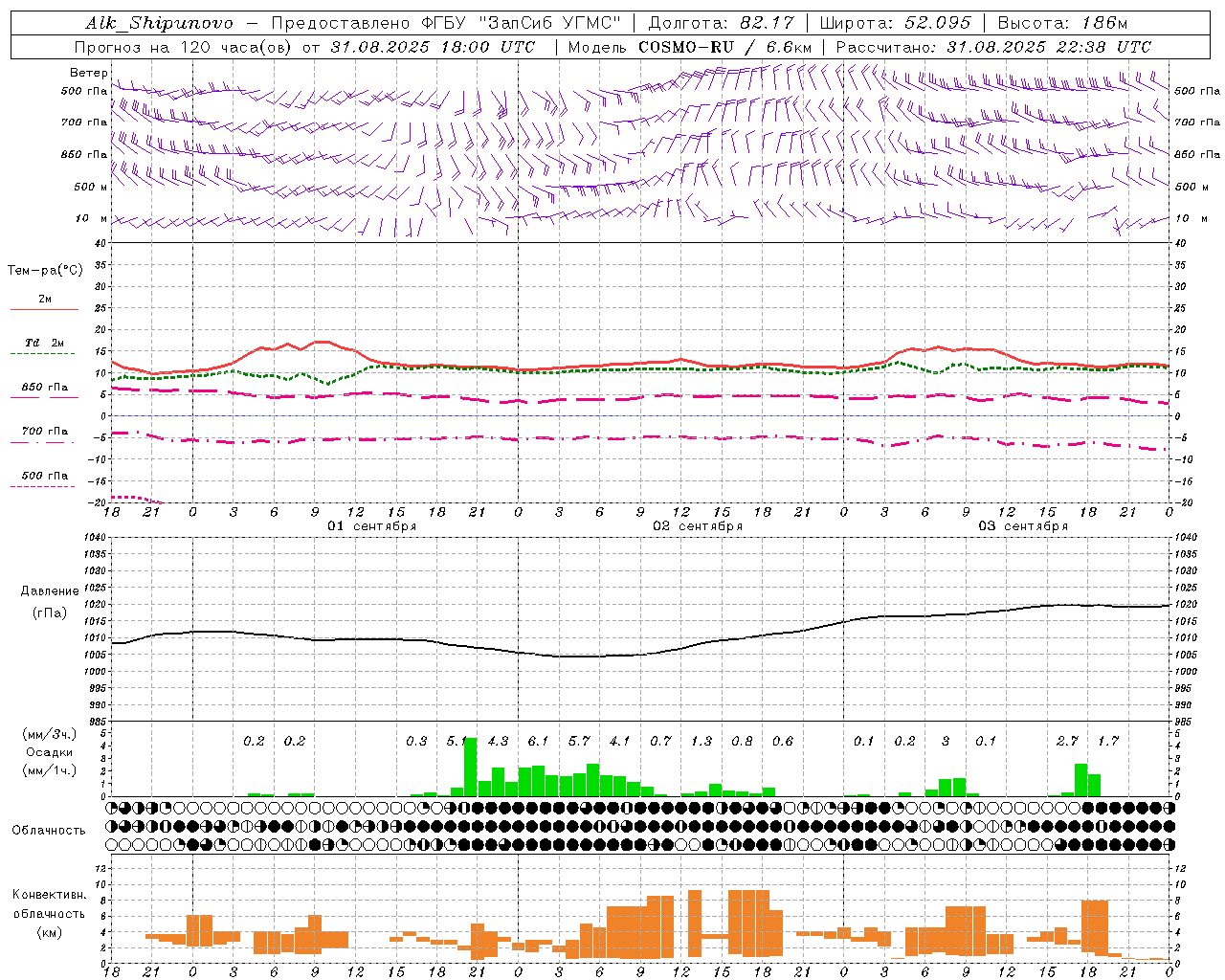Click the 2.7 precipitation total
Viewport: 1225px width, 980px height.
click(x=1067, y=741)
